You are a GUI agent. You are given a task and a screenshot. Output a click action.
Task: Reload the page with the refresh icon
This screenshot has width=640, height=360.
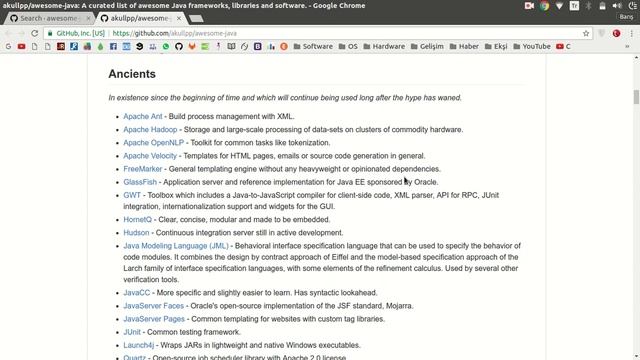[x=35, y=33]
